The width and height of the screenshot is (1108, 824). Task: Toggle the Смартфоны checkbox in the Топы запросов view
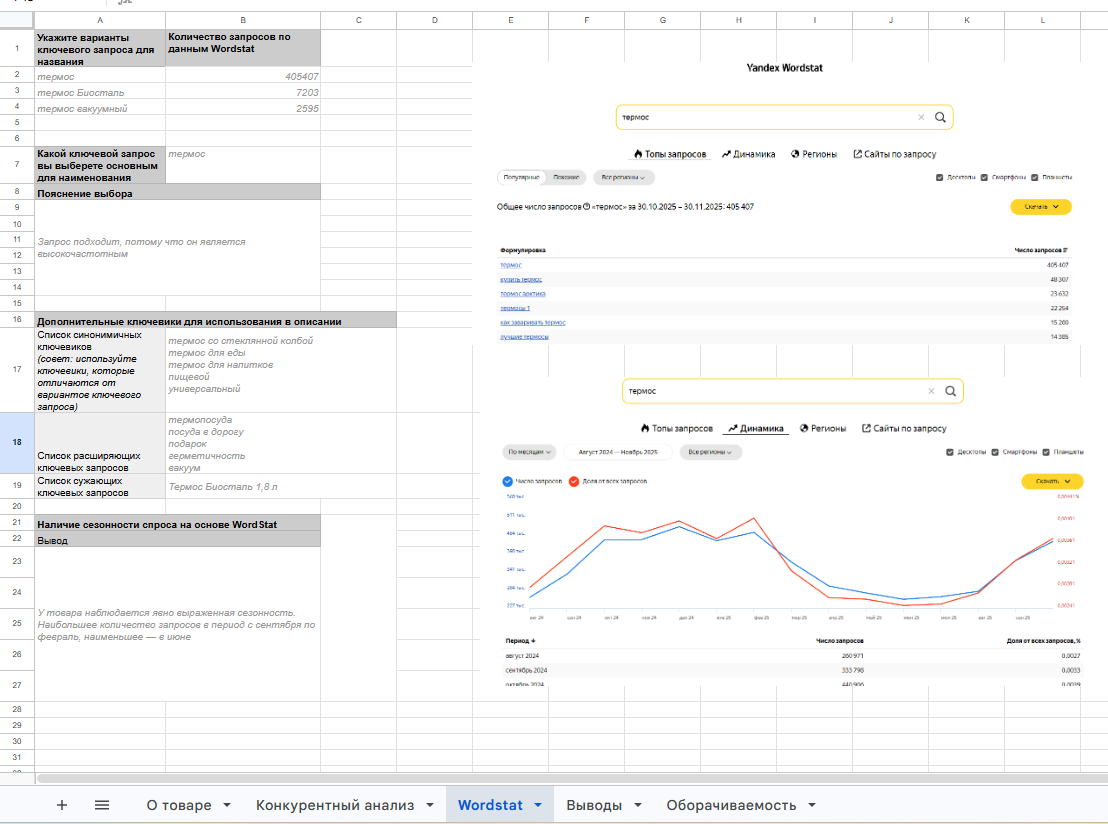[984, 177]
